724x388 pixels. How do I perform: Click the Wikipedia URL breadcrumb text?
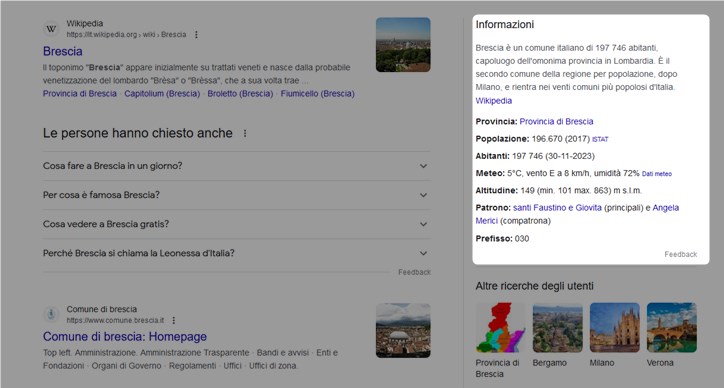pyautogui.click(x=127, y=35)
